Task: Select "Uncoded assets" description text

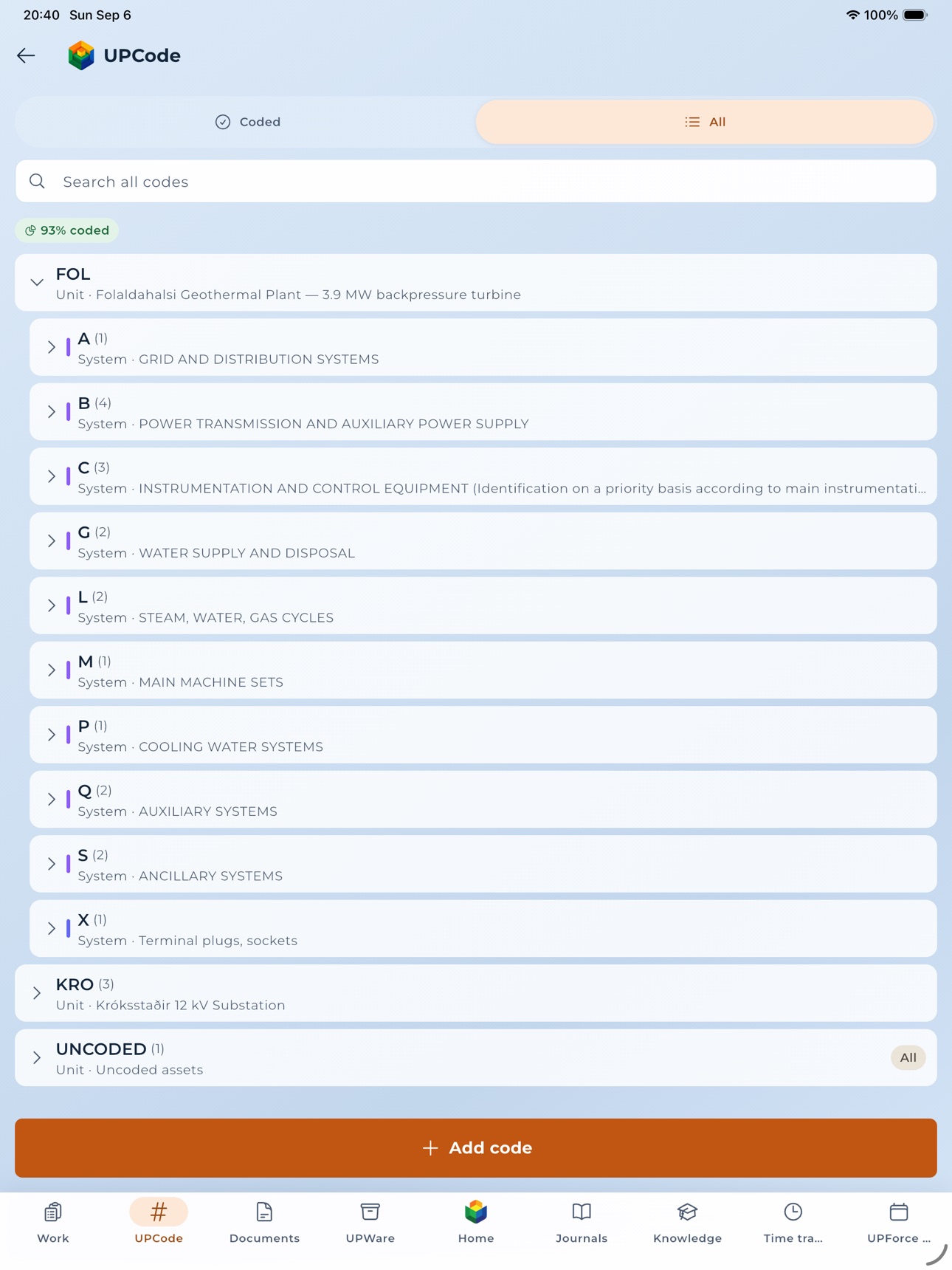Action: tap(149, 1070)
